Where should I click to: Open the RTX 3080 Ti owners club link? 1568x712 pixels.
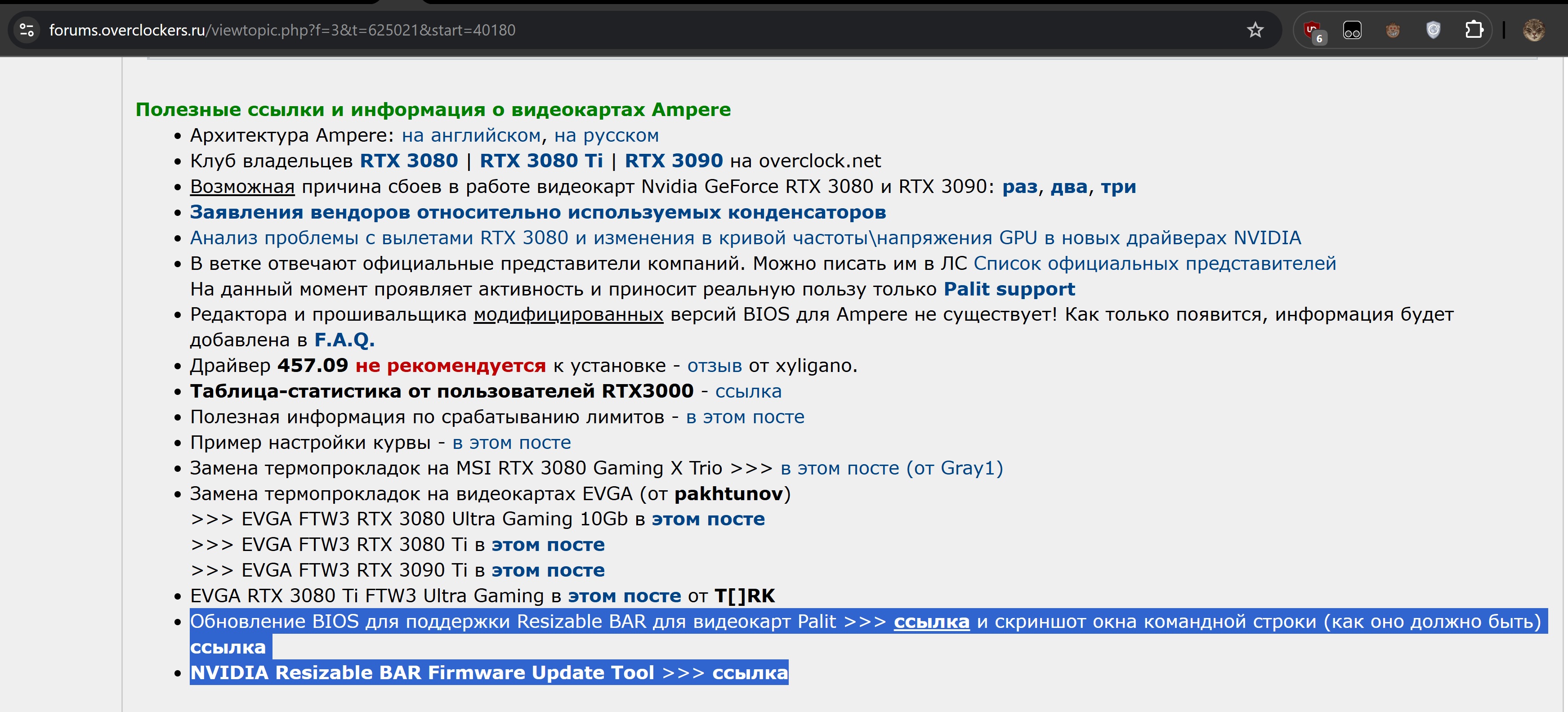click(x=541, y=161)
